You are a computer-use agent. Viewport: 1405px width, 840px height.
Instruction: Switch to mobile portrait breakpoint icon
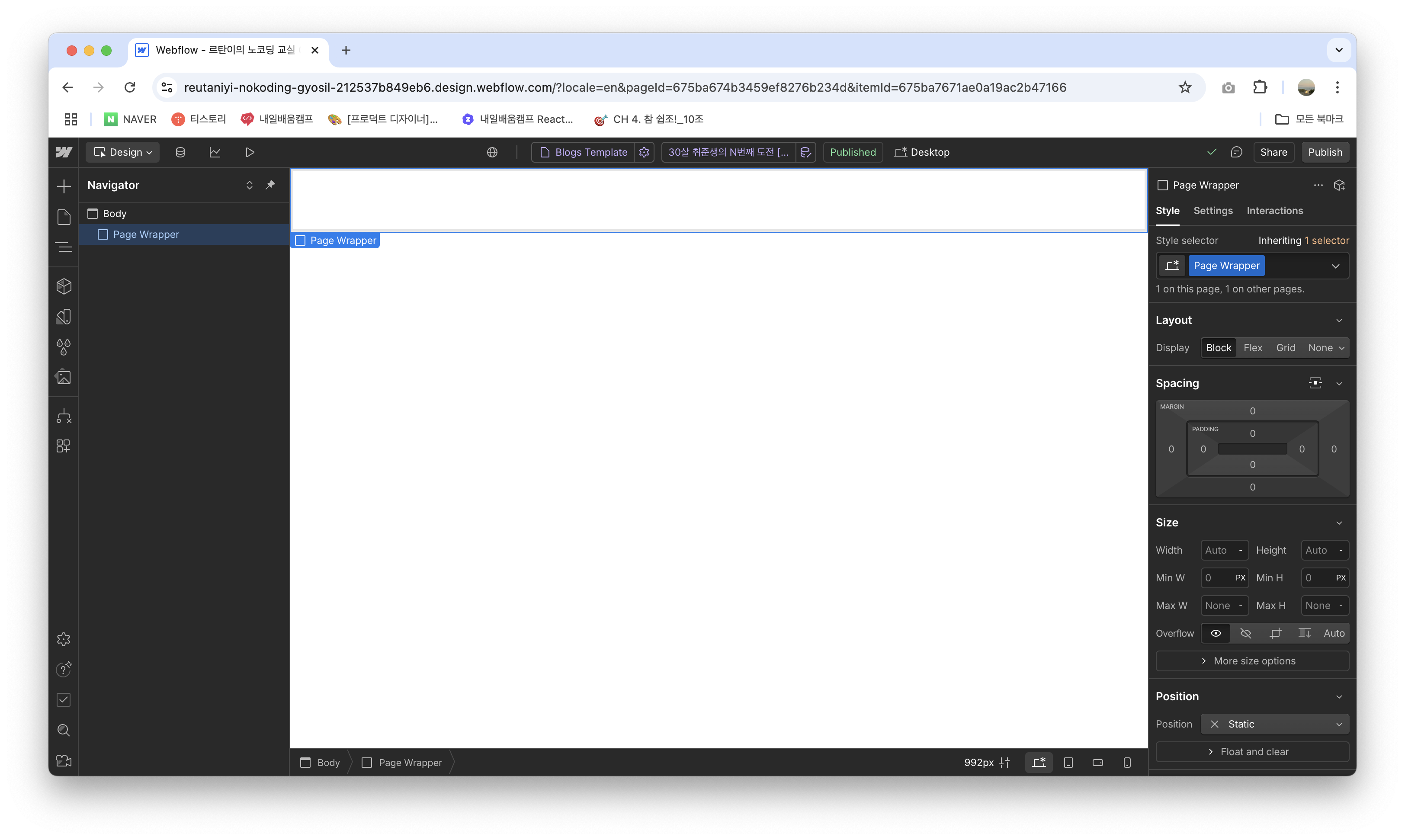pyautogui.click(x=1127, y=763)
